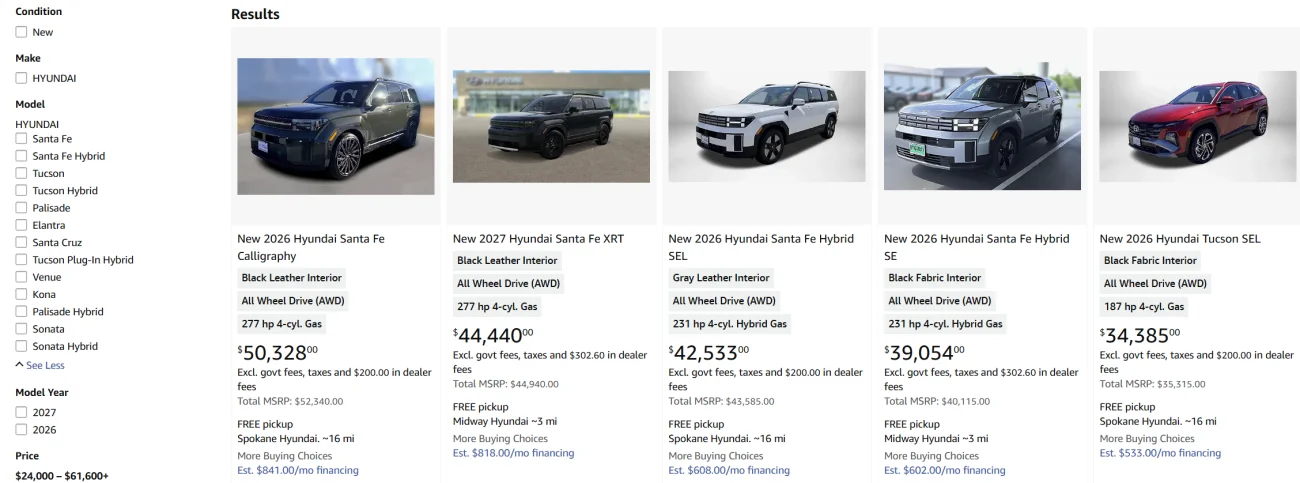
Task: View the red Tucson SEL photo
Action: pos(1198,126)
